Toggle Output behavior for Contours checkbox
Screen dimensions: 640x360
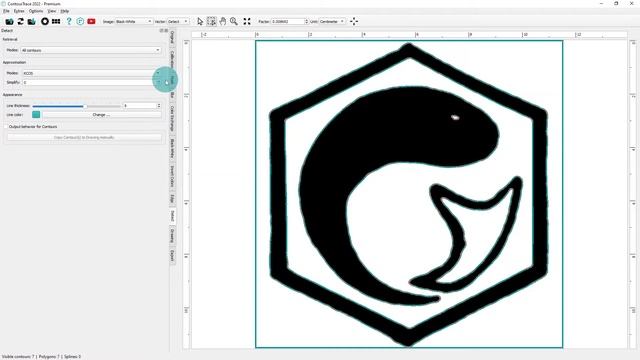click(x=6, y=127)
